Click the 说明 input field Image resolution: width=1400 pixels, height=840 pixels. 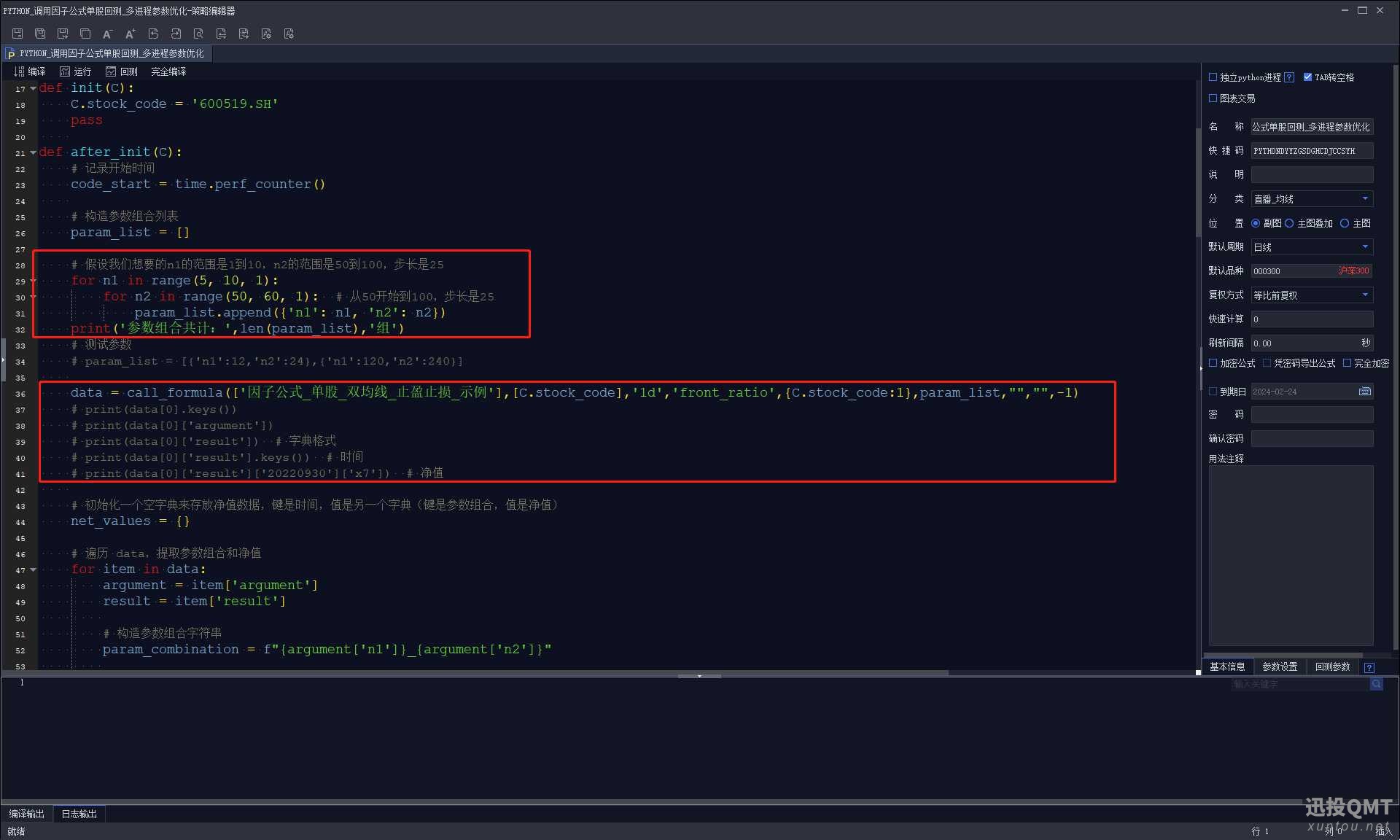(x=1312, y=175)
